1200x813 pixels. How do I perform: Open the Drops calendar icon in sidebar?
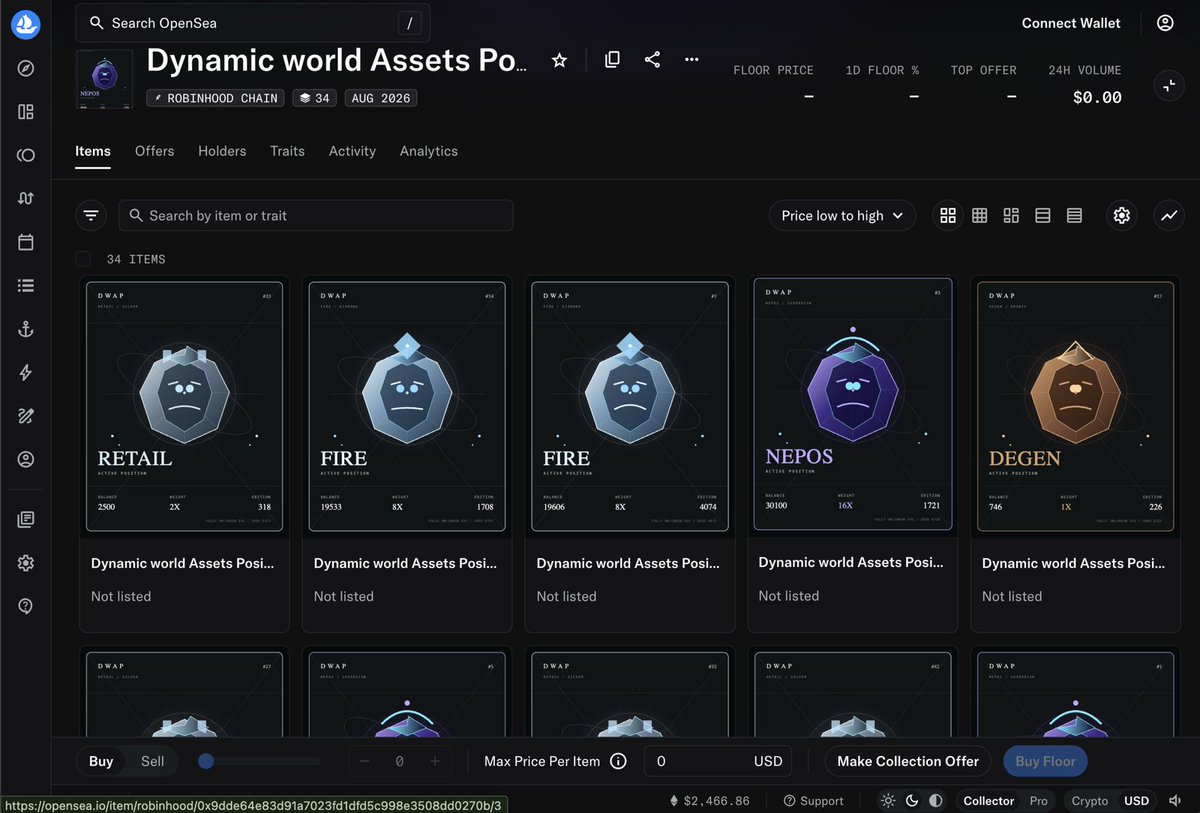tap(26, 242)
